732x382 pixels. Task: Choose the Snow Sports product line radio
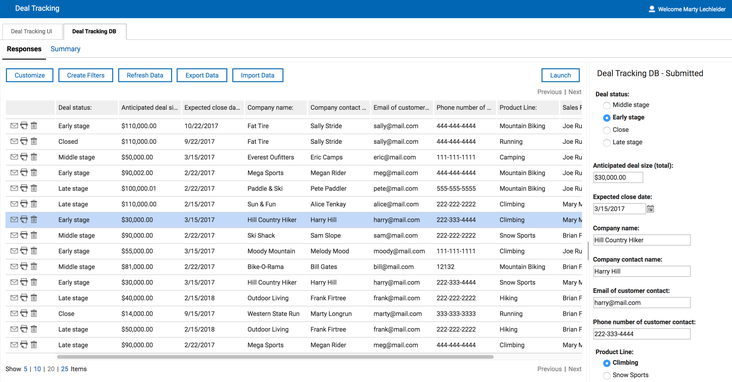606,375
